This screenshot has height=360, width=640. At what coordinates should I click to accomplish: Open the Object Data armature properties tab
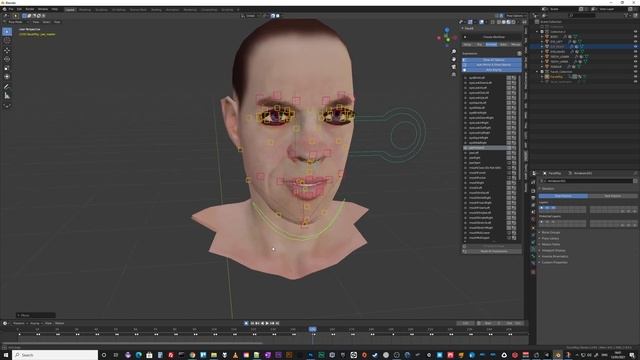[x=533, y=249]
